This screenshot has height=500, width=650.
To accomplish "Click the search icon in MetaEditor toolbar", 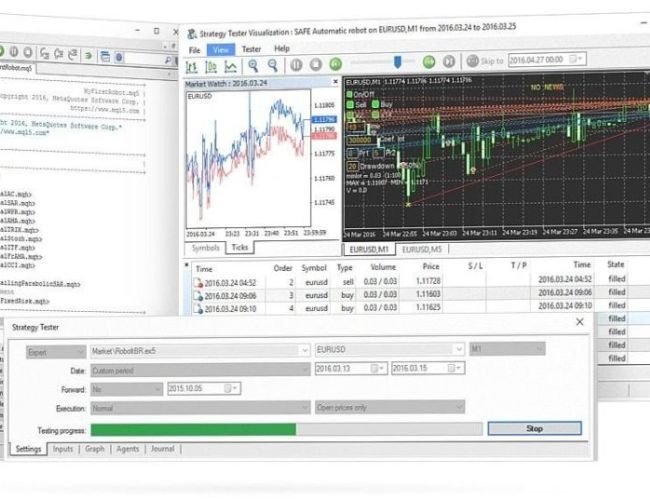I will point(168,60).
